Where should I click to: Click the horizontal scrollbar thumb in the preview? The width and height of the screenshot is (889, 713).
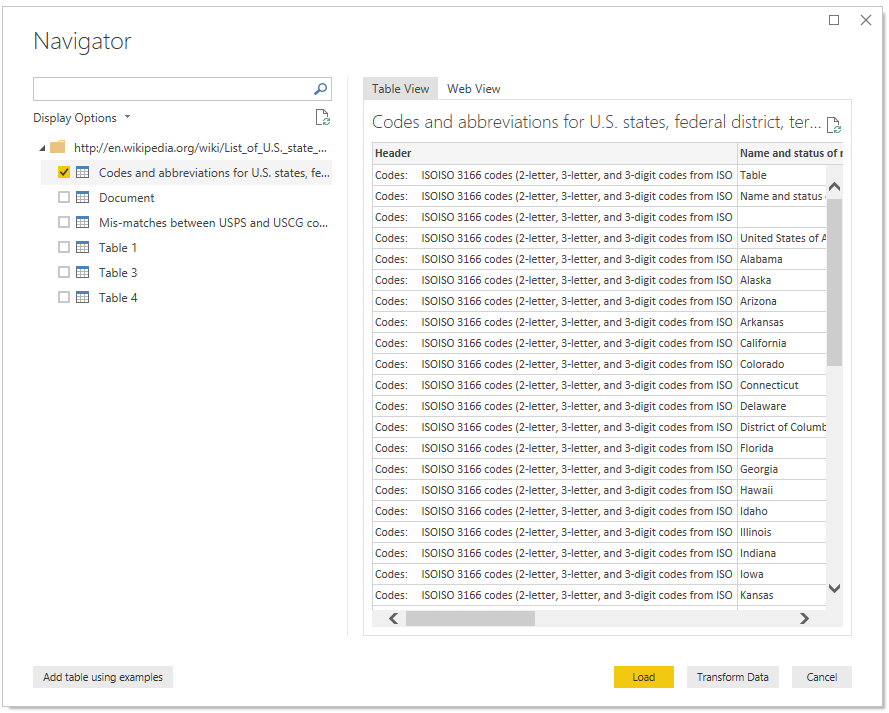point(470,619)
